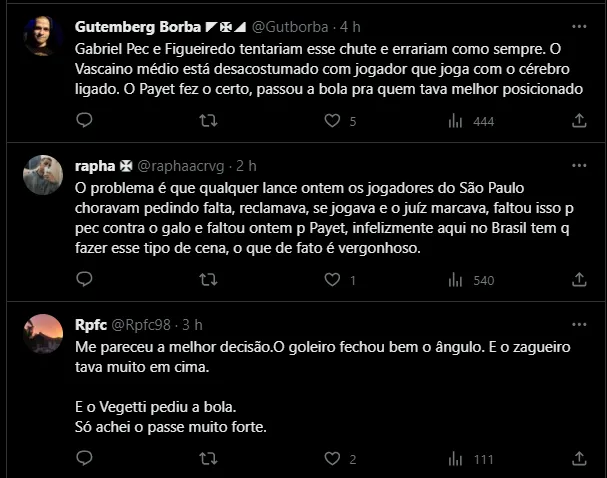
Task: Like Gutemberg Borba's tweet with 5 likes
Action: click(332, 121)
